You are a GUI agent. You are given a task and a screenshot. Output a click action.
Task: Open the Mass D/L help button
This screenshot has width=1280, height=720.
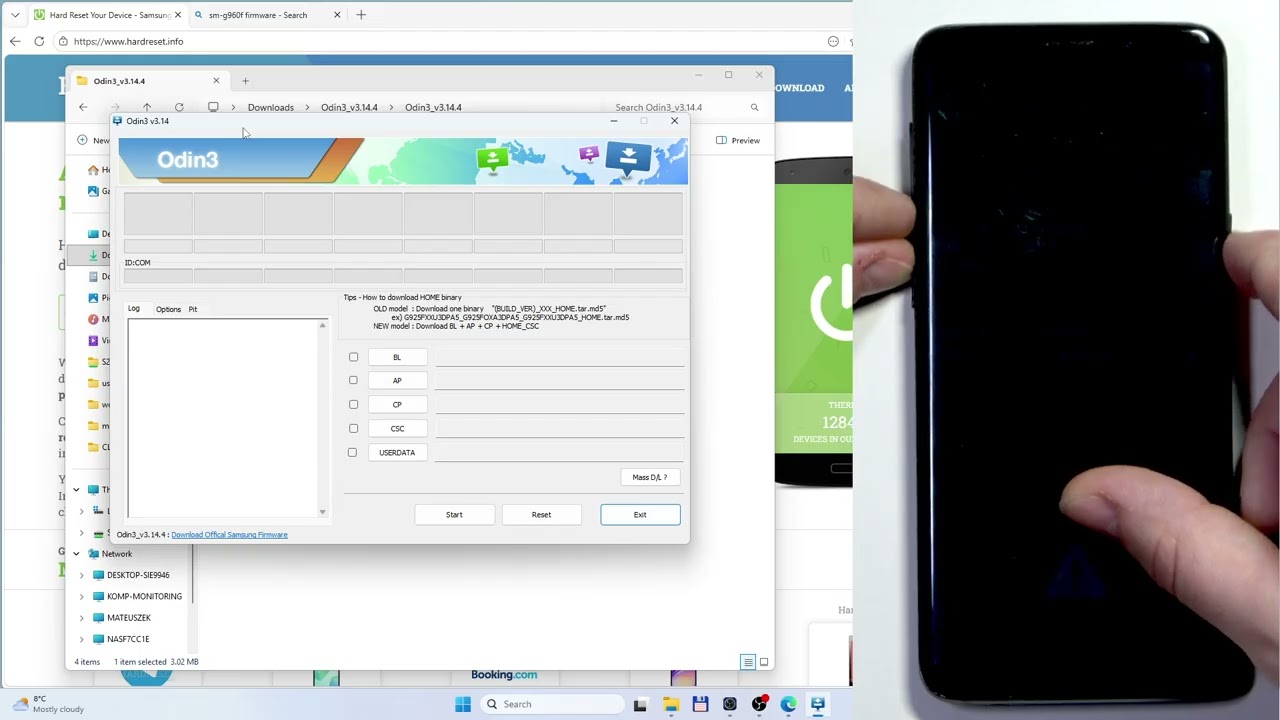click(x=649, y=477)
